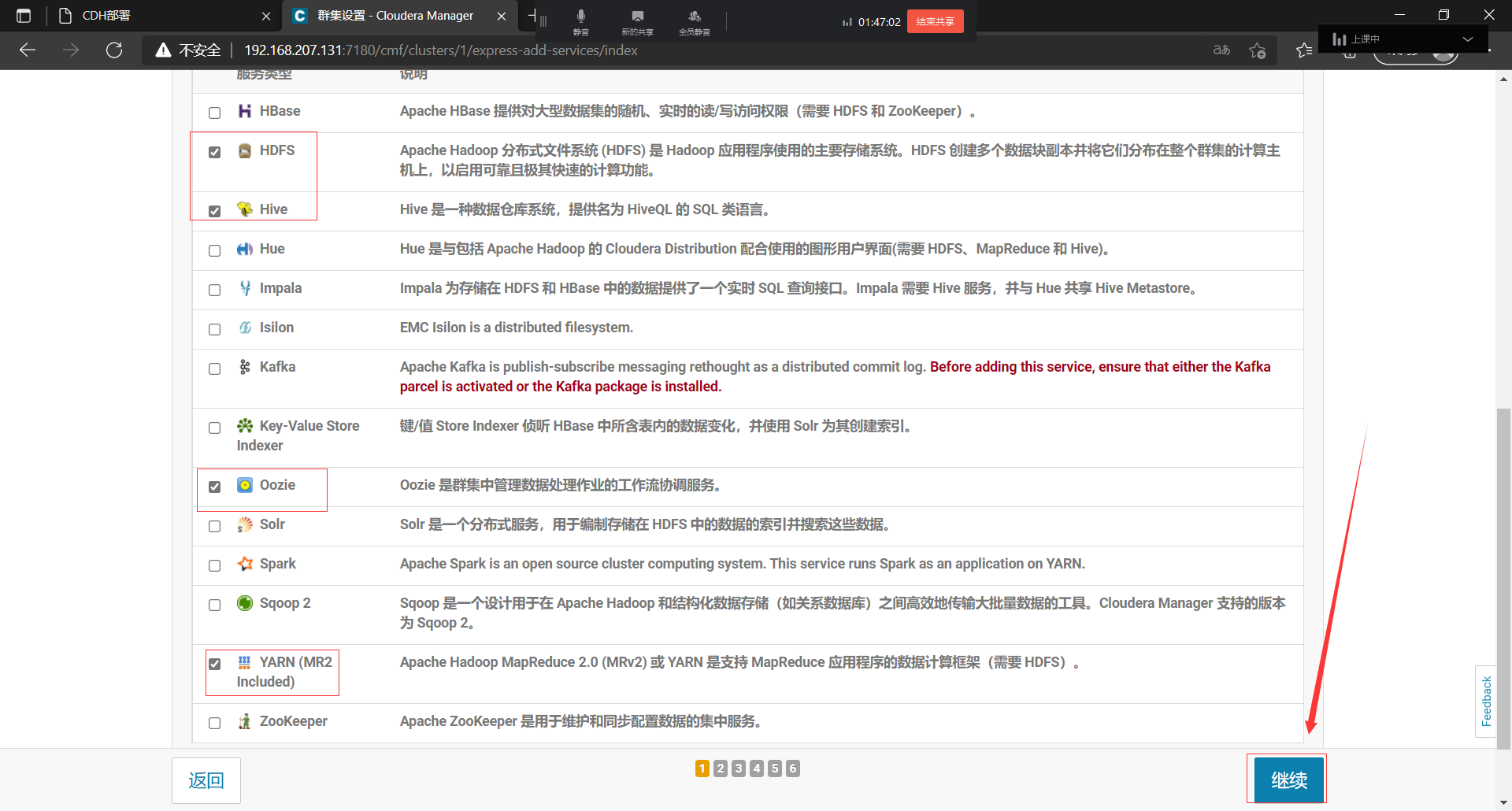
Task: Go to wizard step 4
Action: coord(757,768)
